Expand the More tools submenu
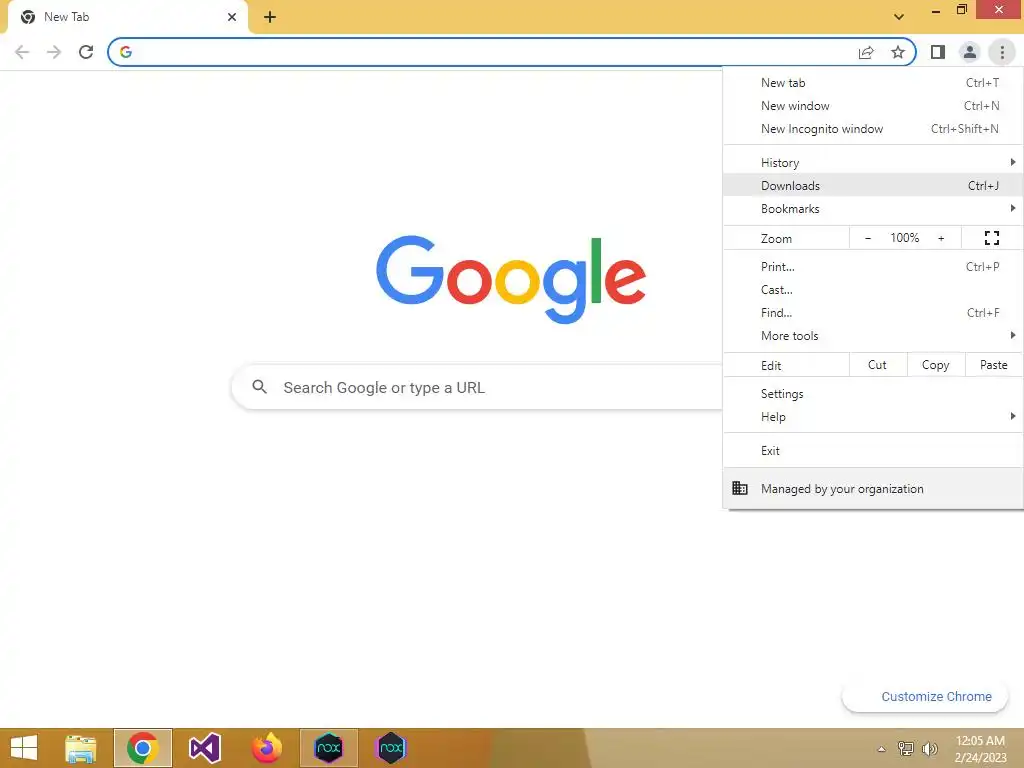Screen dimensions: 1024x768 (873, 336)
